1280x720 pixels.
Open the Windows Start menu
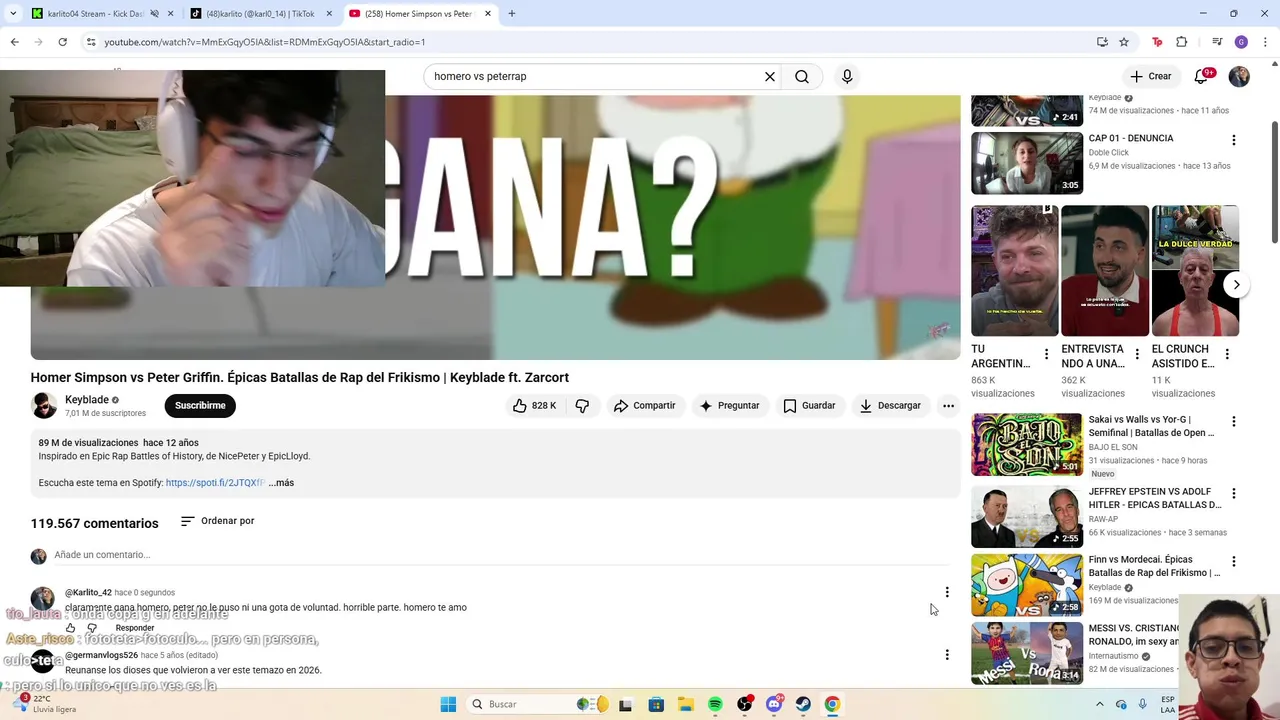coord(448,704)
